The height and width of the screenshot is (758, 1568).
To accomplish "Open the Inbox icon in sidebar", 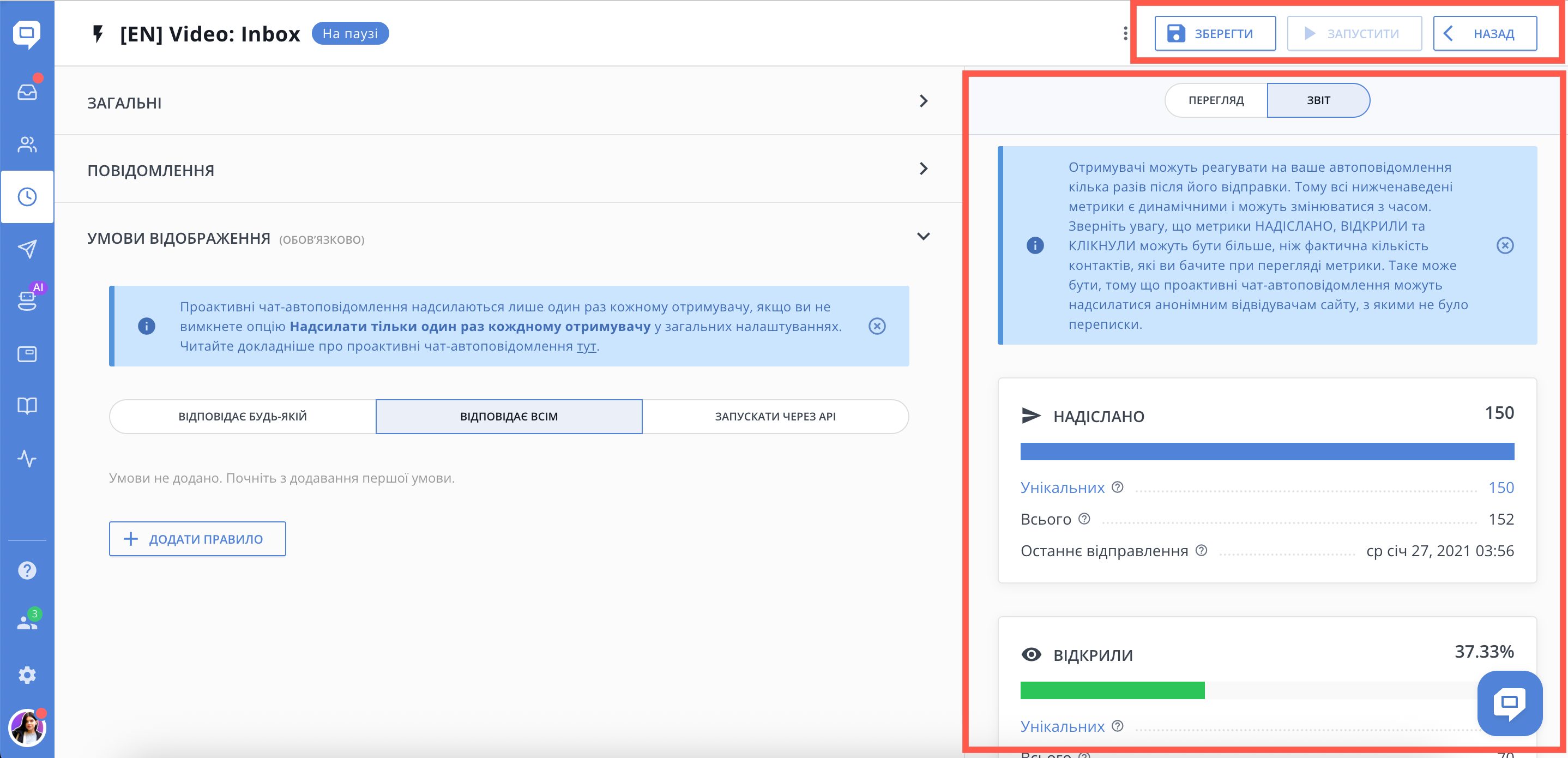I will (x=27, y=92).
